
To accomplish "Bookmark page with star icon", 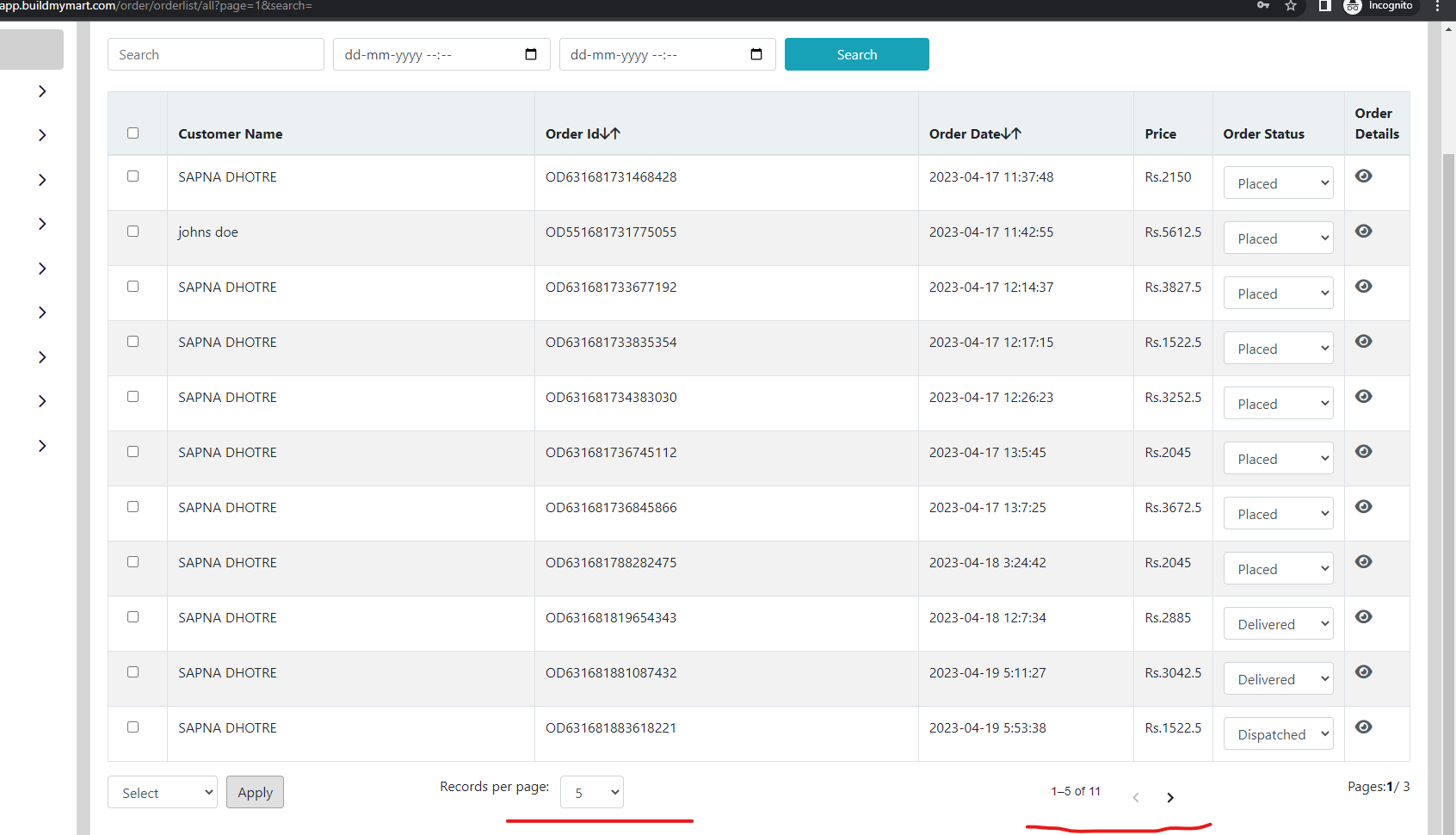I will (1291, 6).
